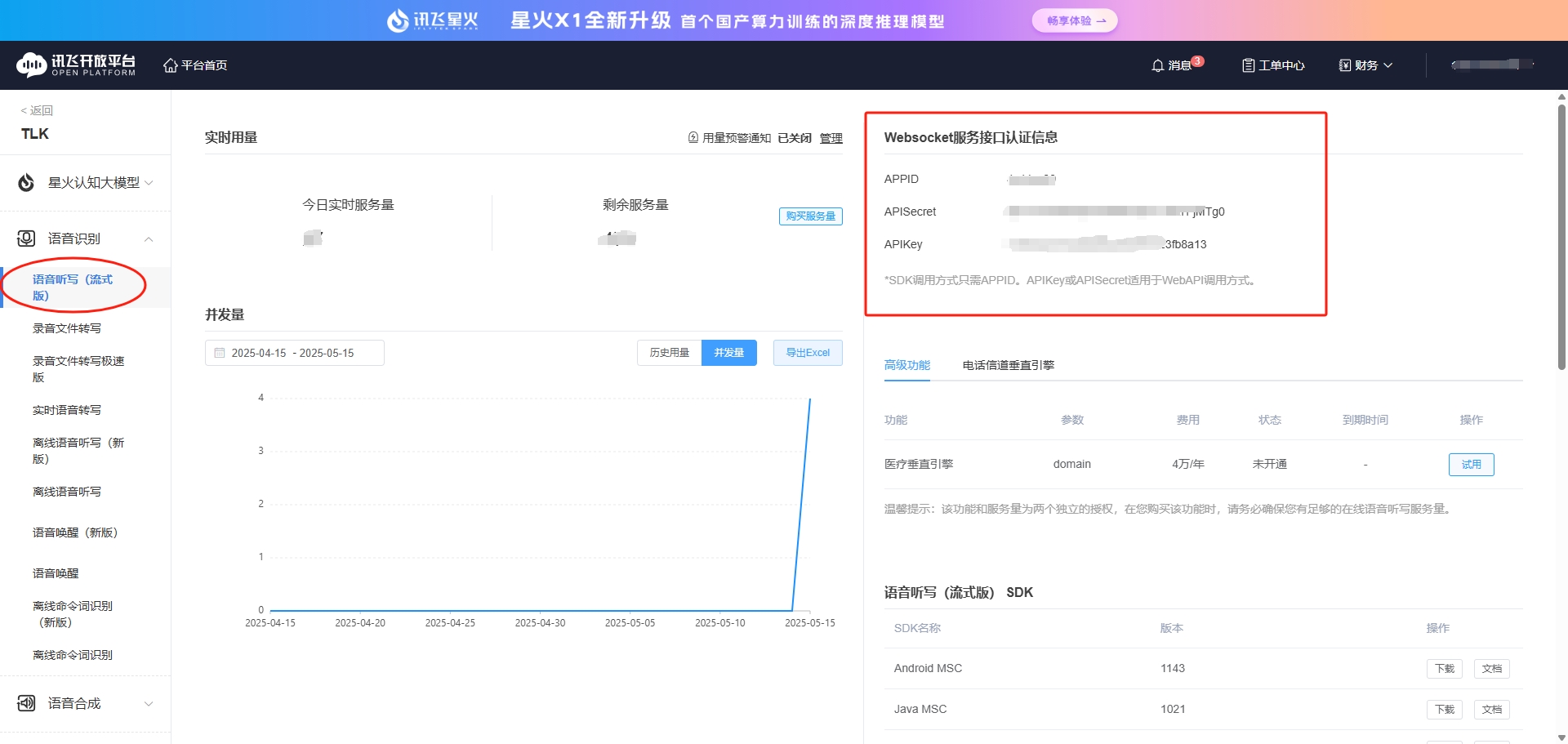Click the 1143 version cell

(x=1172, y=668)
